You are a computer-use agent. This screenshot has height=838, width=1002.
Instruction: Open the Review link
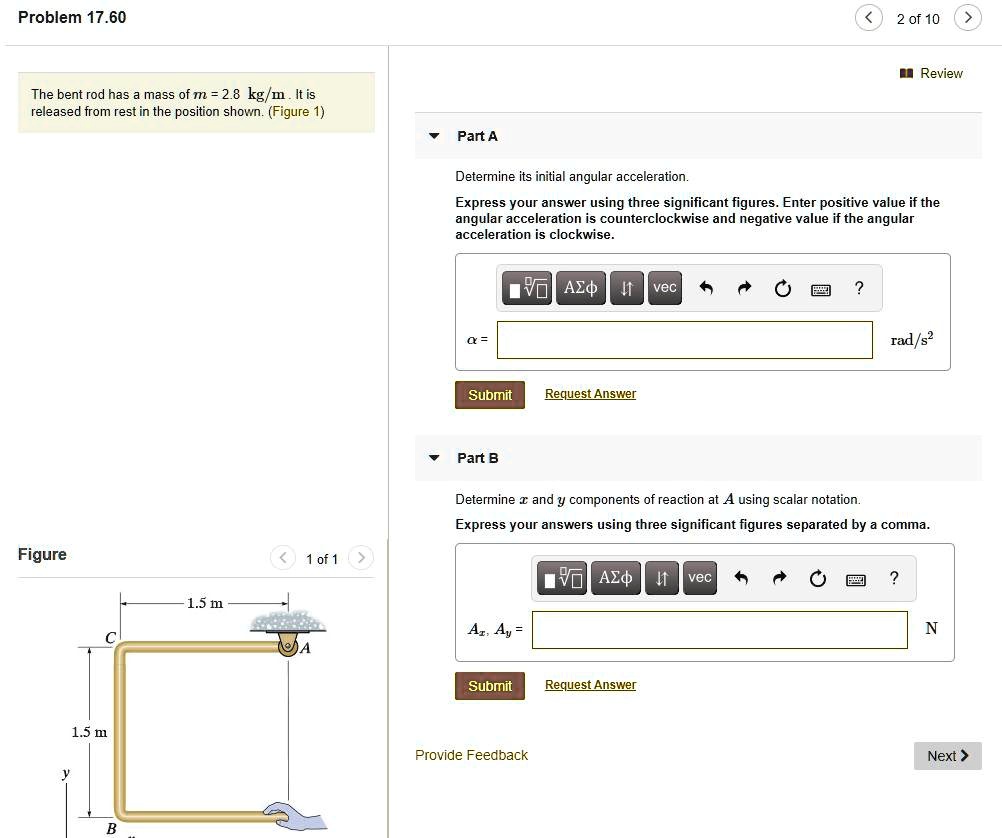(931, 73)
